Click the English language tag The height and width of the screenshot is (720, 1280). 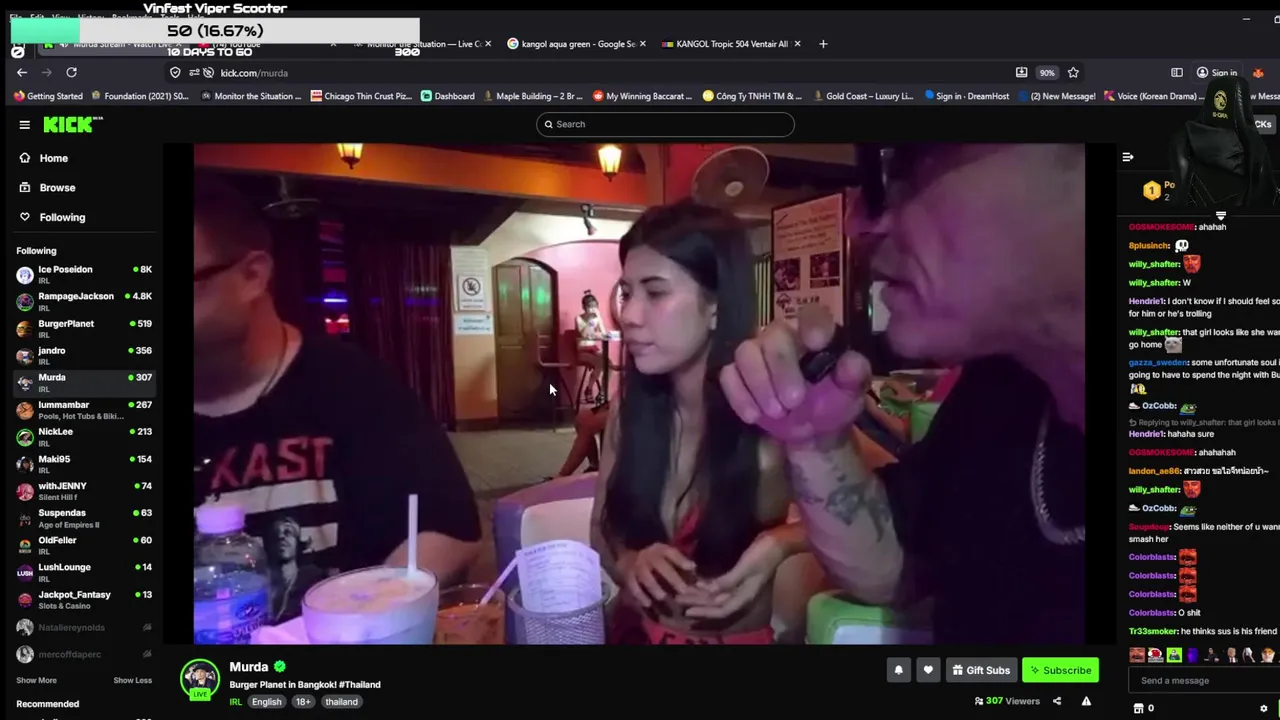[x=266, y=702]
